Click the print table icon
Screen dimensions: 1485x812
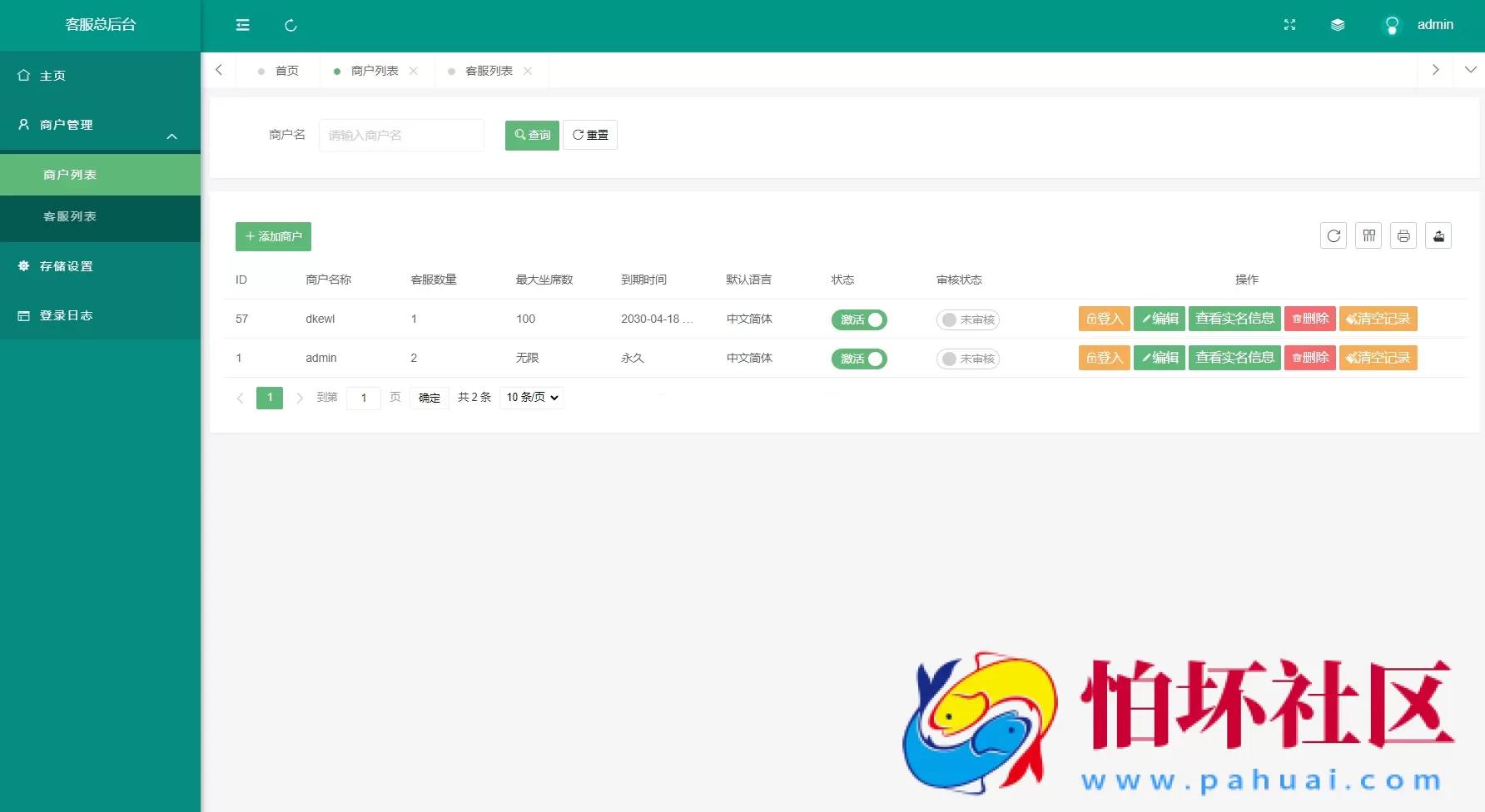(x=1403, y=236)
